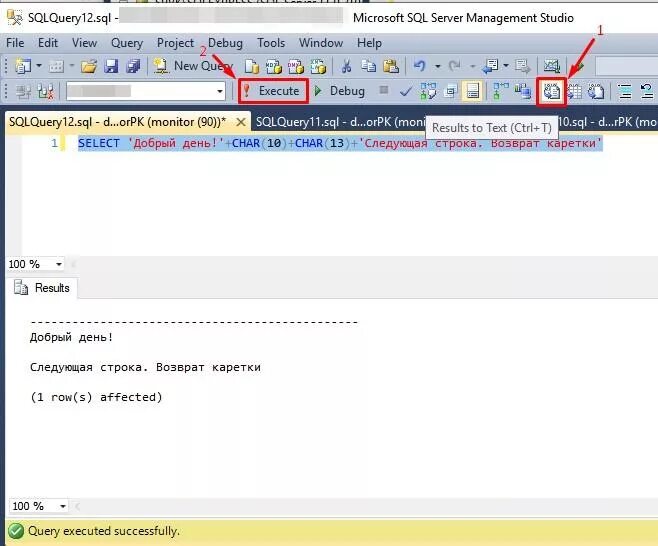
Task: Open a new XMLA query icon
Action: coord(318,66)
